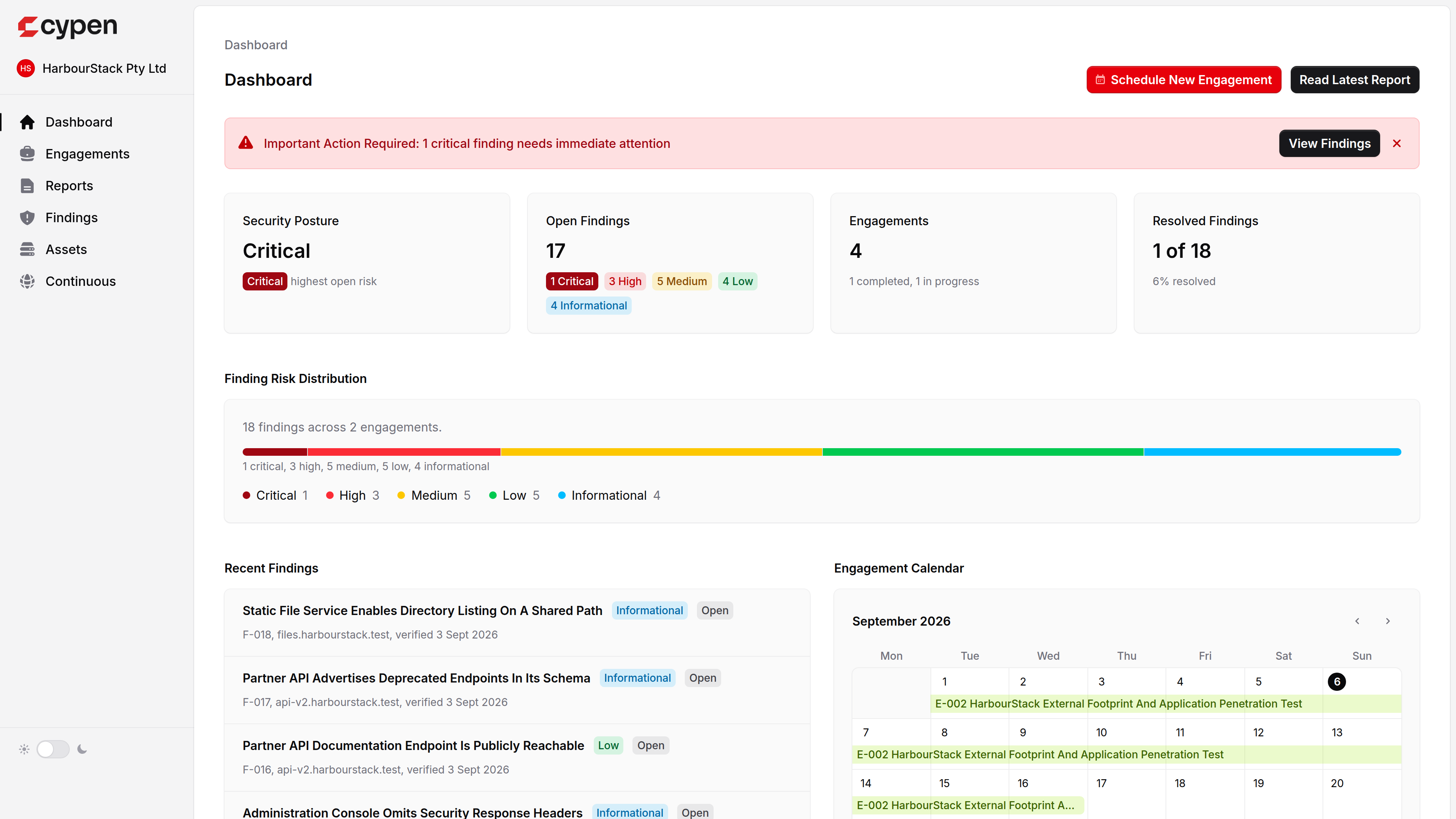Click '6% resolved' text
1456x819 pixels.
click(x=1183, y=281)
